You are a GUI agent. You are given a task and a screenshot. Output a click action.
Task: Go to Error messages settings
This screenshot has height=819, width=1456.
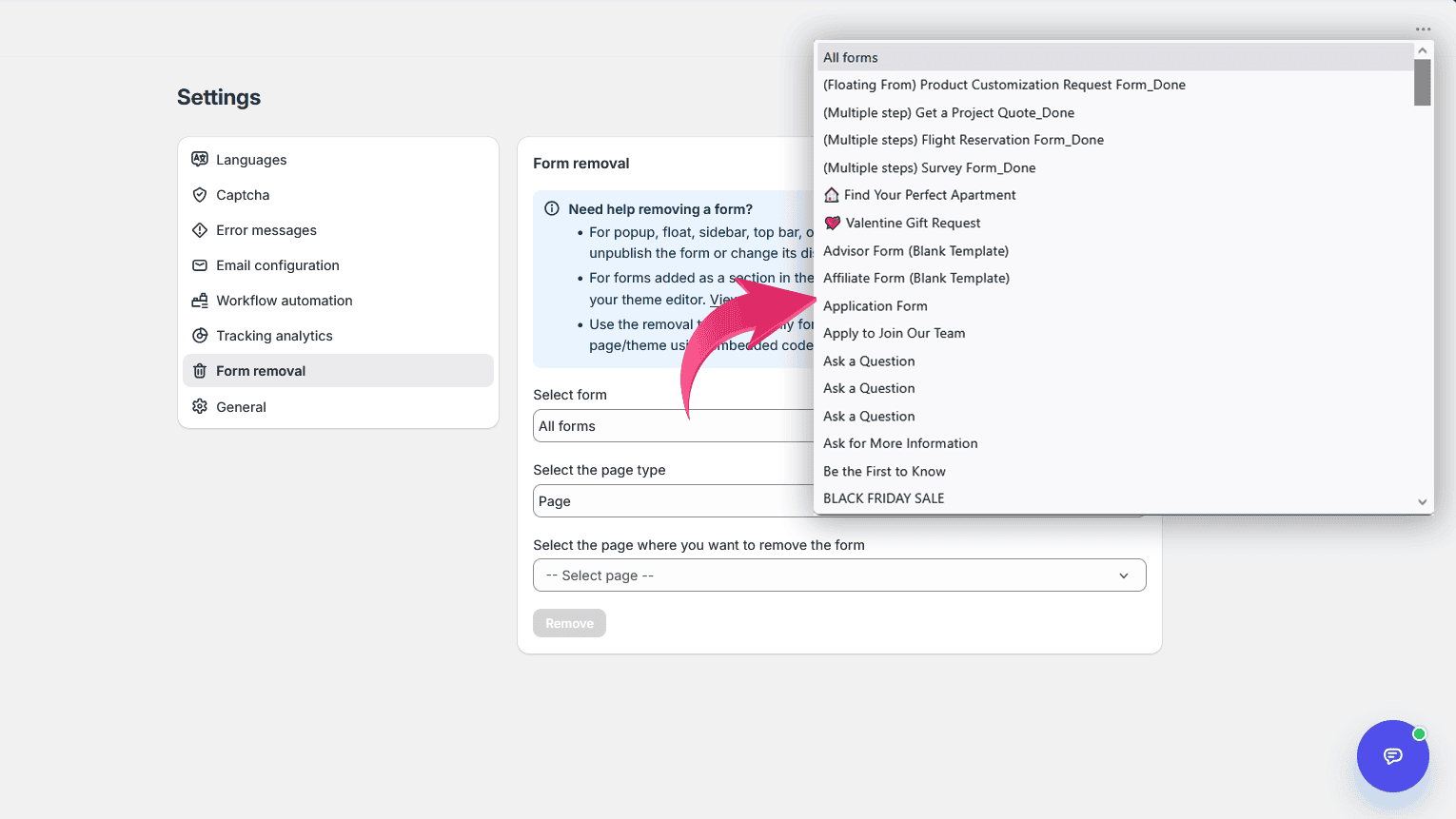(x=338, y=229)
